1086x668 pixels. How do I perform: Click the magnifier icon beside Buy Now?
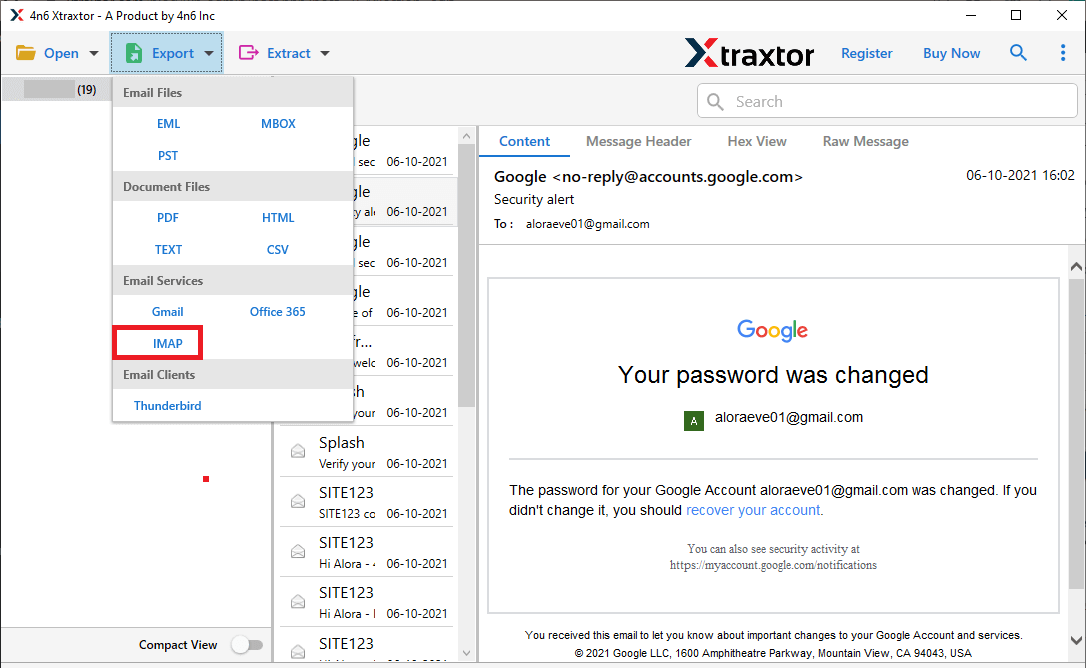coord(1017,53)
